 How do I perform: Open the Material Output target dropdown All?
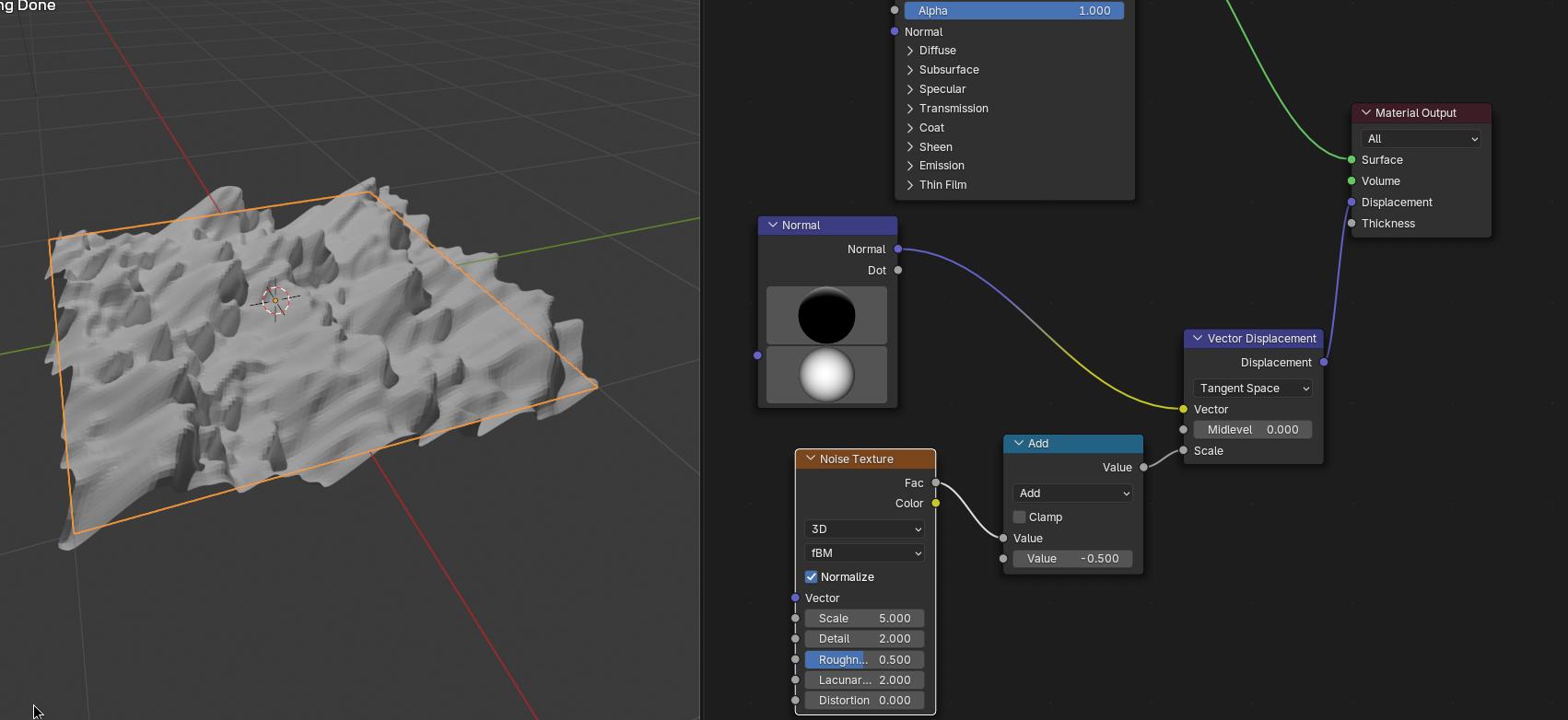(x=1421, y=139)
